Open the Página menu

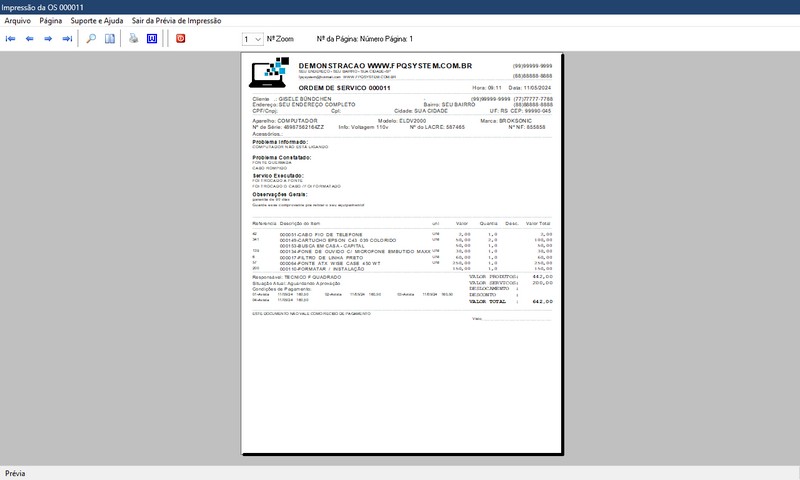tap(51, 21)
